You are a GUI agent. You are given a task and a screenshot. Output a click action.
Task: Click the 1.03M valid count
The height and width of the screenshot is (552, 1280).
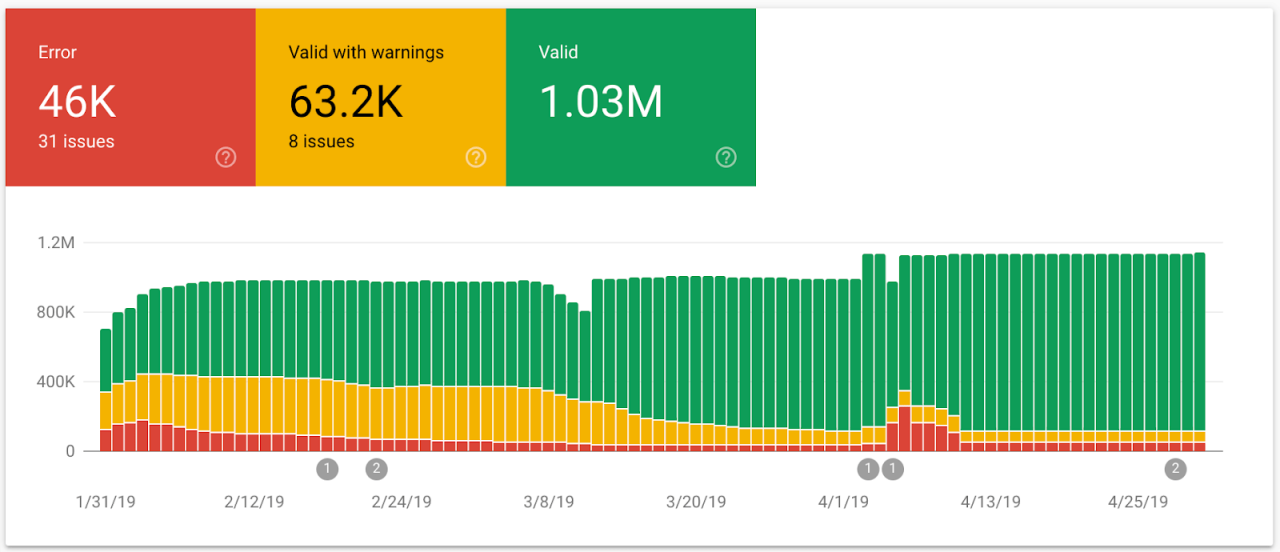click(601, 102)
